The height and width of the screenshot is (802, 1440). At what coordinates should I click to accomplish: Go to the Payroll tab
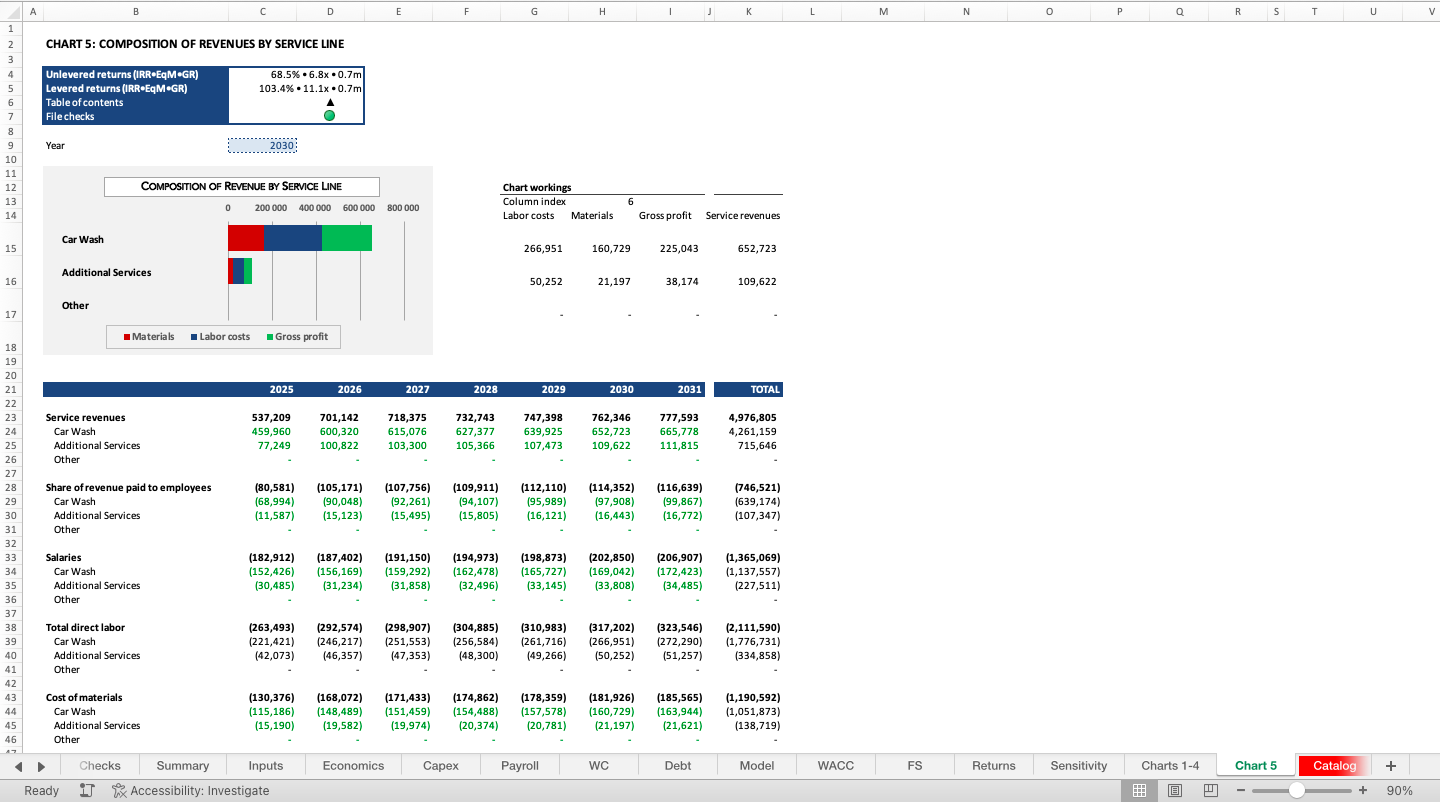[x=520, y=766]
